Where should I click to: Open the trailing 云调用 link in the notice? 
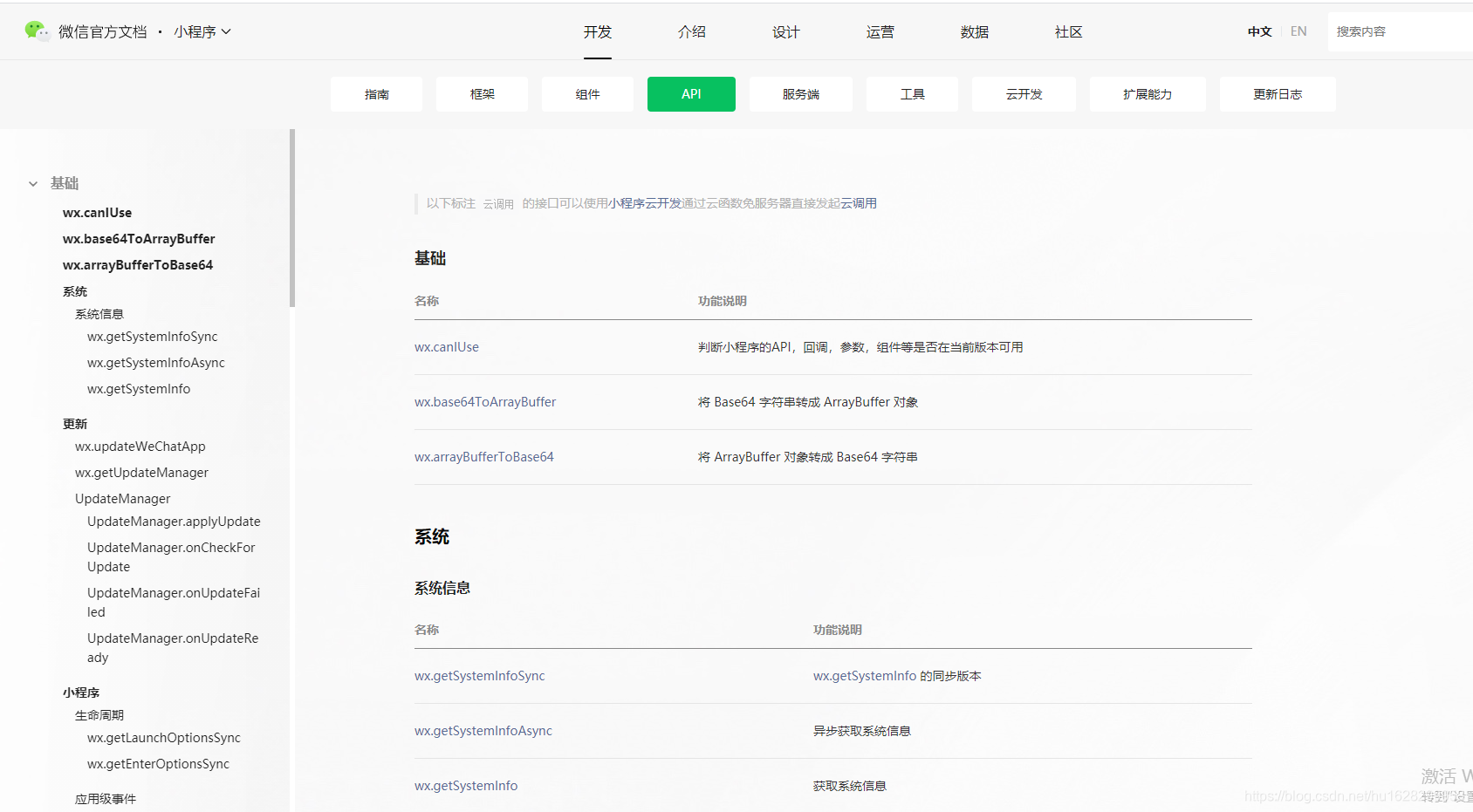pyautogui.click(x=859, y=203)
